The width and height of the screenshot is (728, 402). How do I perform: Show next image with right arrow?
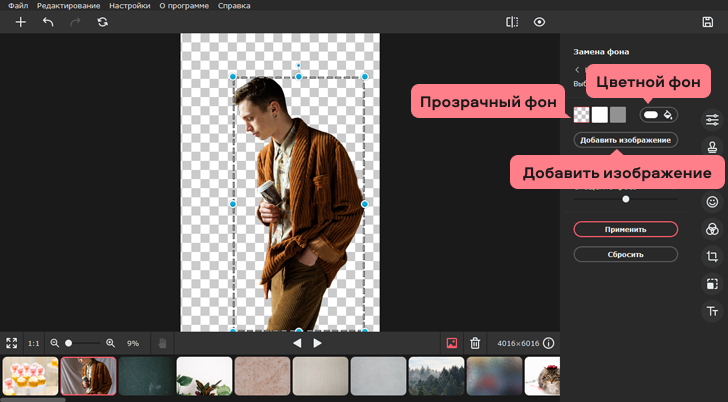[318, 343]
